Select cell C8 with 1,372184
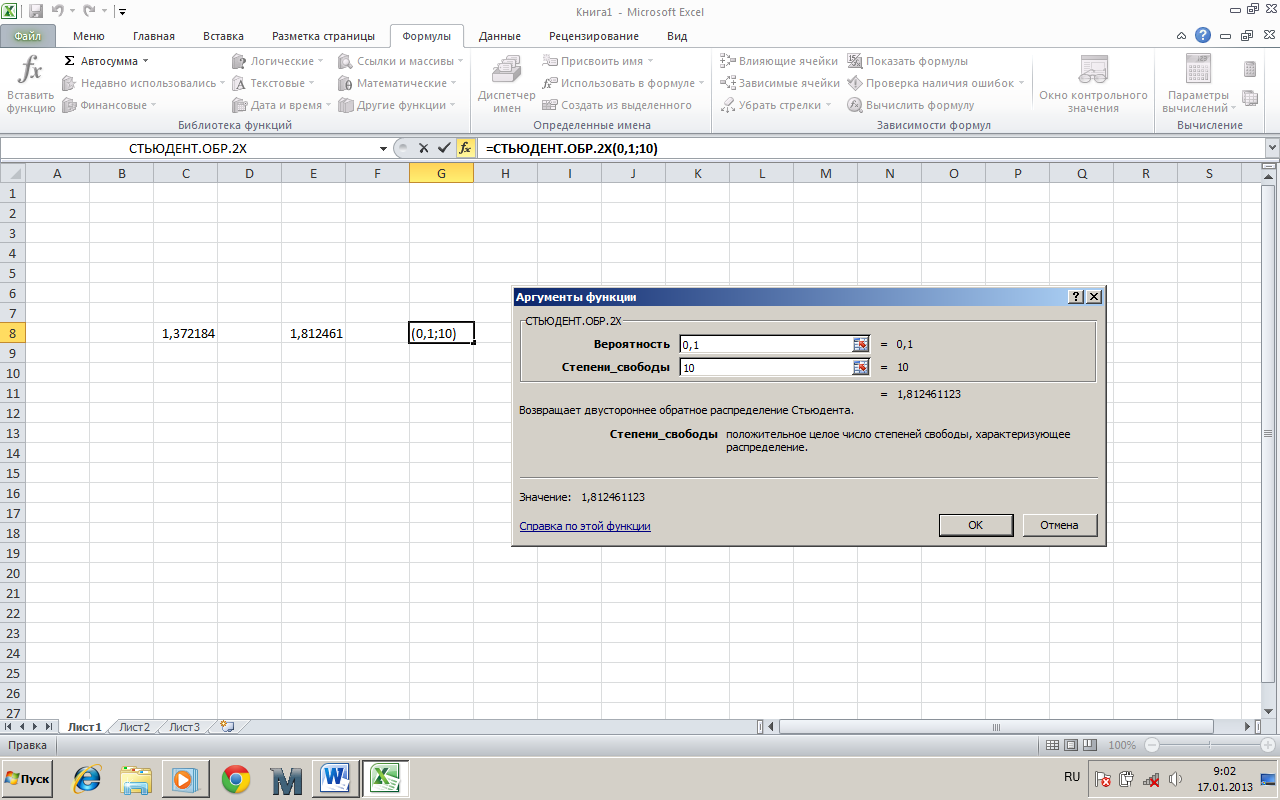This screenshot has height=800, width=1280. point(186,333)
